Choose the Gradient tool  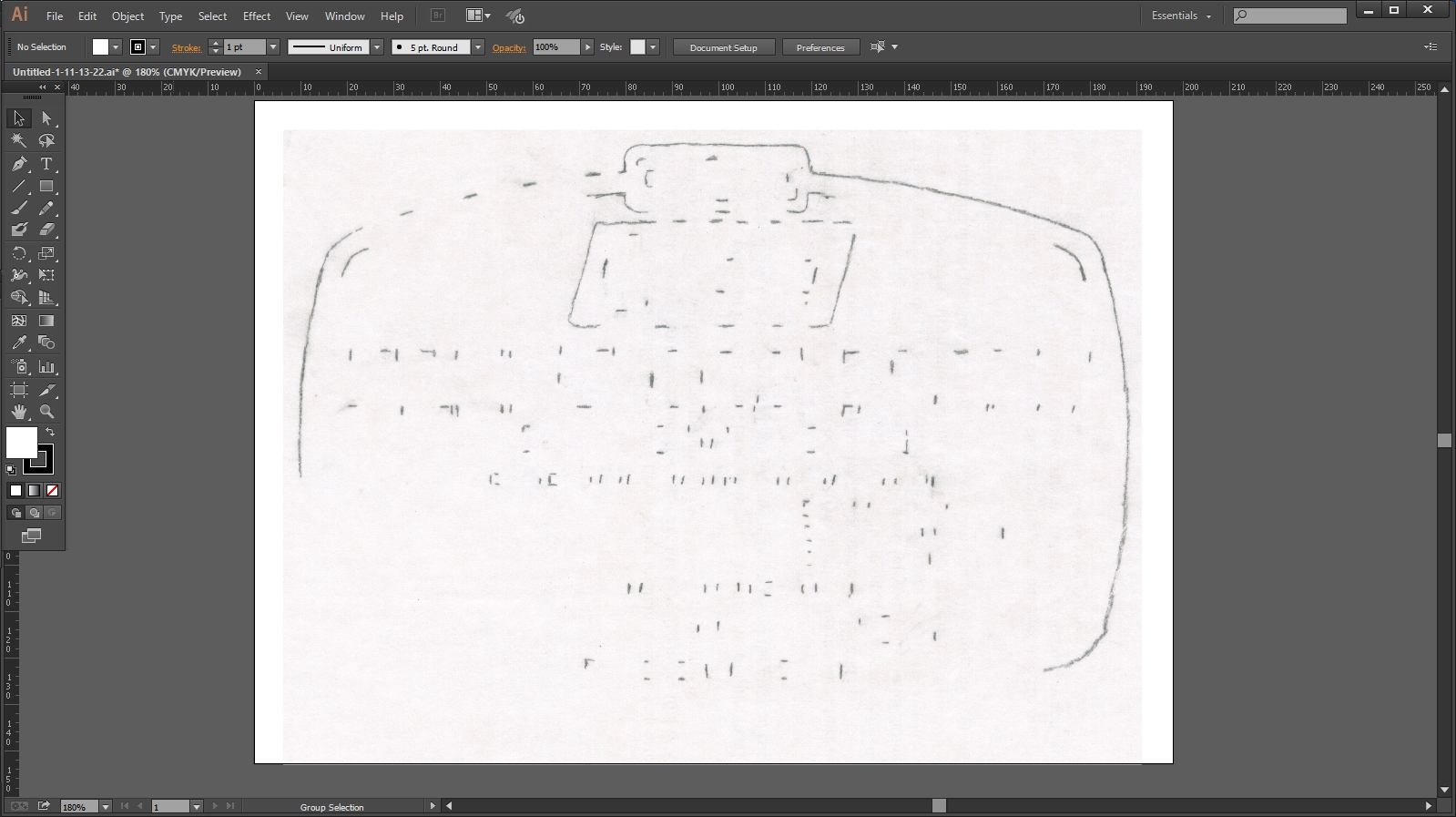(x=46, y=321)
